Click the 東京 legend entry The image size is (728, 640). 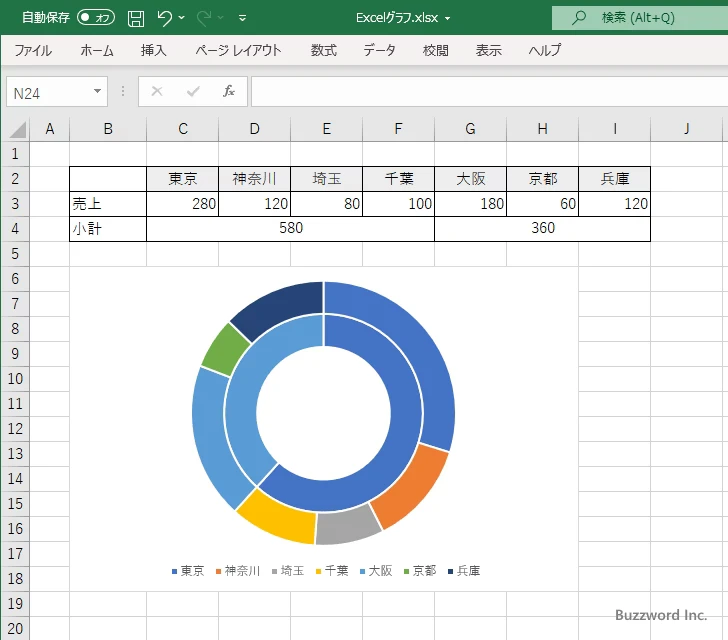point(188,571)
